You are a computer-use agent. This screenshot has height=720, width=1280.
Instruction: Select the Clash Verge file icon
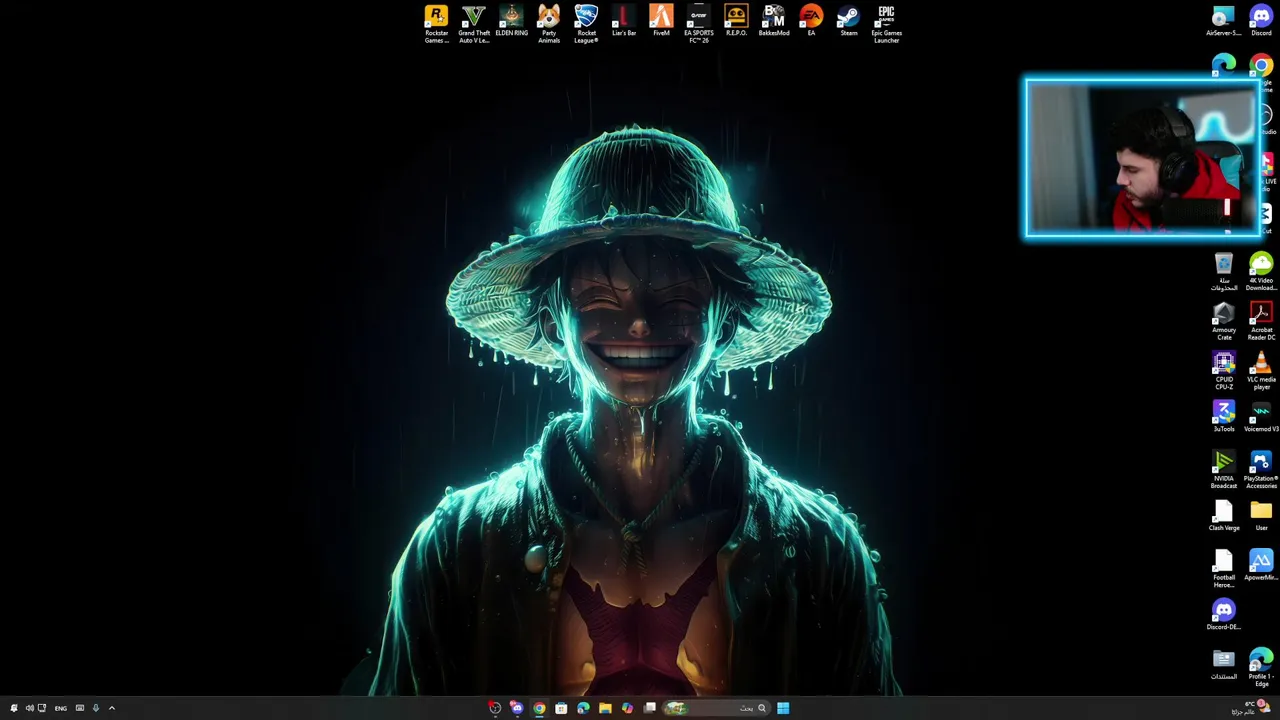click(1224, 516)
